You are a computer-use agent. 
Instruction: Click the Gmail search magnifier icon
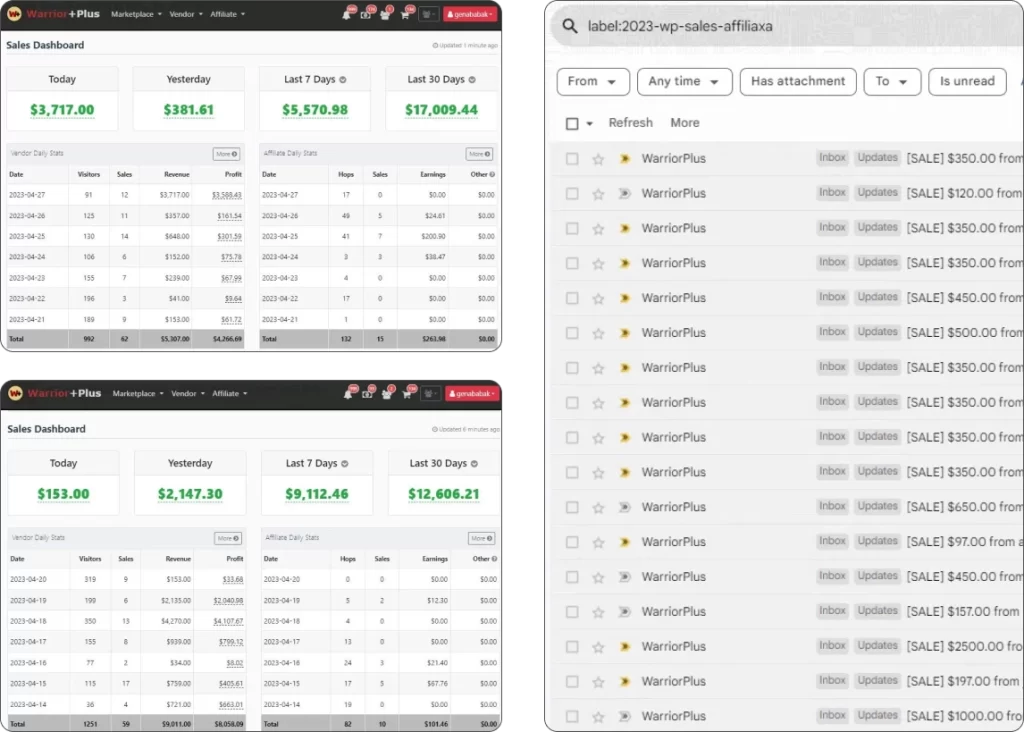[x=570, y=26]
